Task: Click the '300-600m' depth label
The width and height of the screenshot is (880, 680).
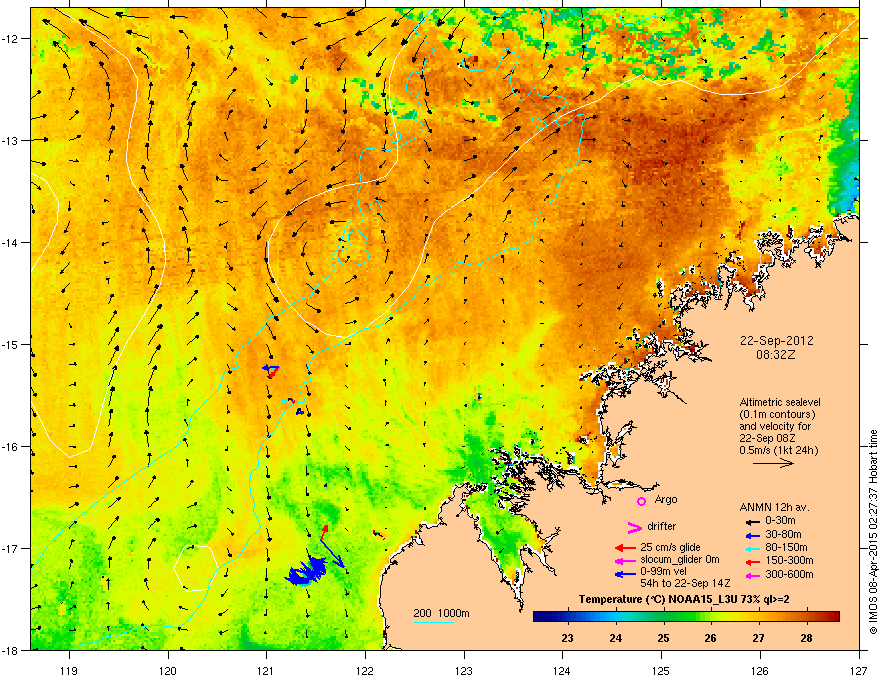Action: coord(789,574)
